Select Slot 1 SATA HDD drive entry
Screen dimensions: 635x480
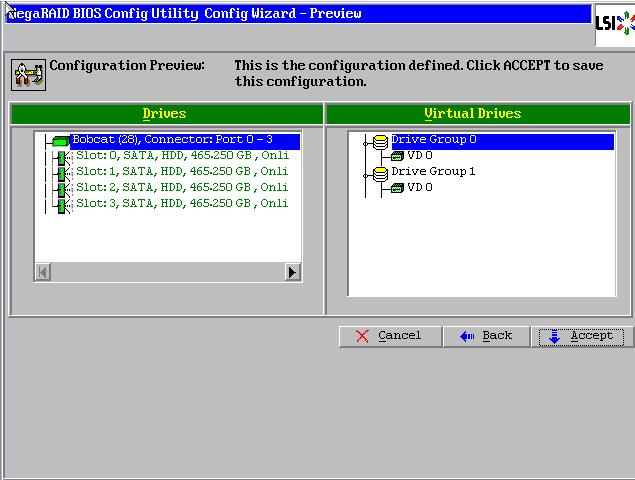tap(182, 171)
